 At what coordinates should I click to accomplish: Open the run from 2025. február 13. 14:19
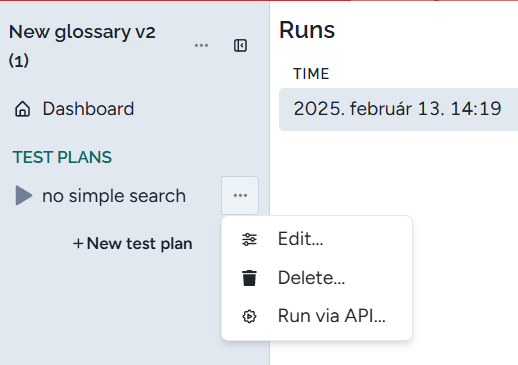398,109
